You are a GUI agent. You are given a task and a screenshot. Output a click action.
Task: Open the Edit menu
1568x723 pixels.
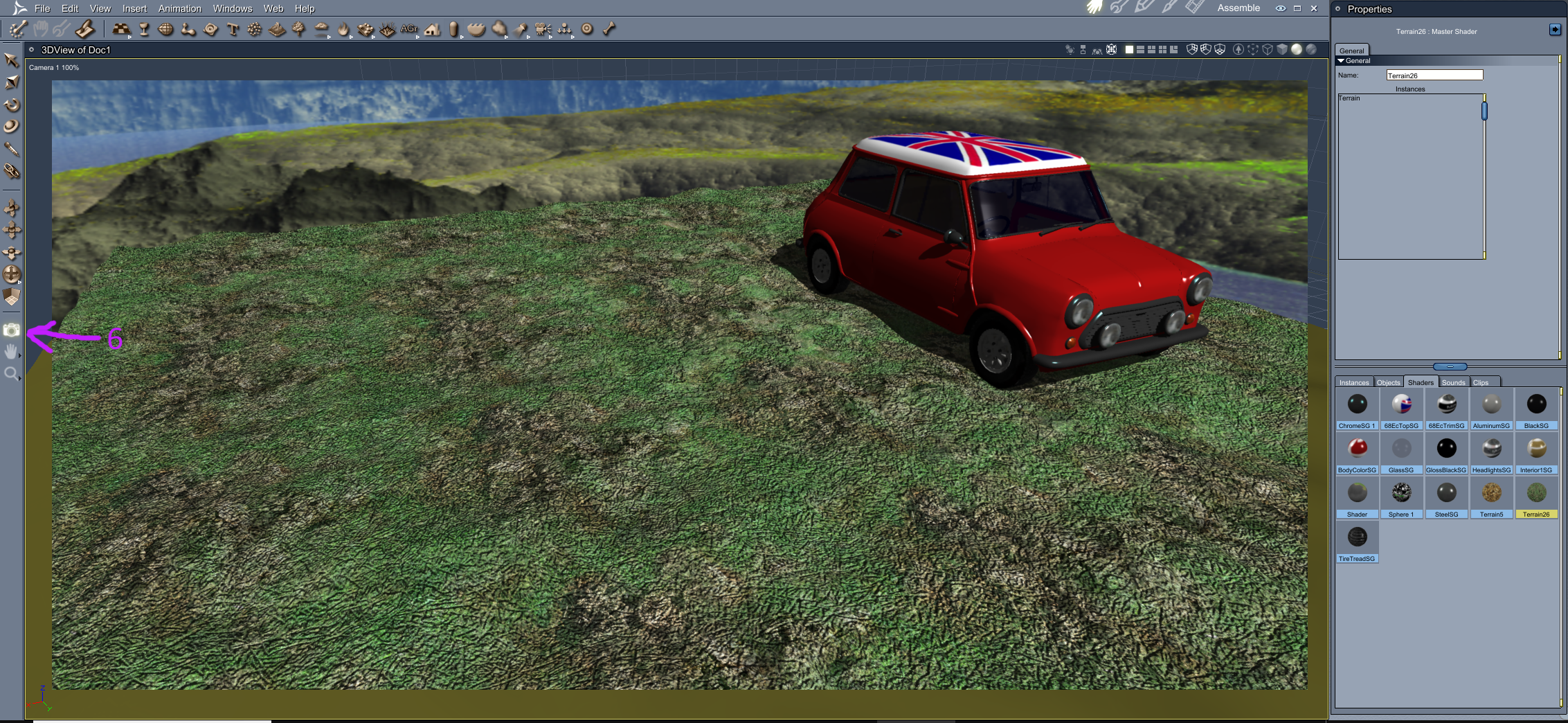pyautogui.click(x=70, y=8)
